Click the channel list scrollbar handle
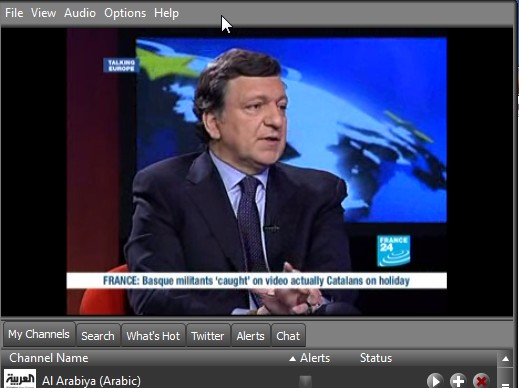 [505, 378]
